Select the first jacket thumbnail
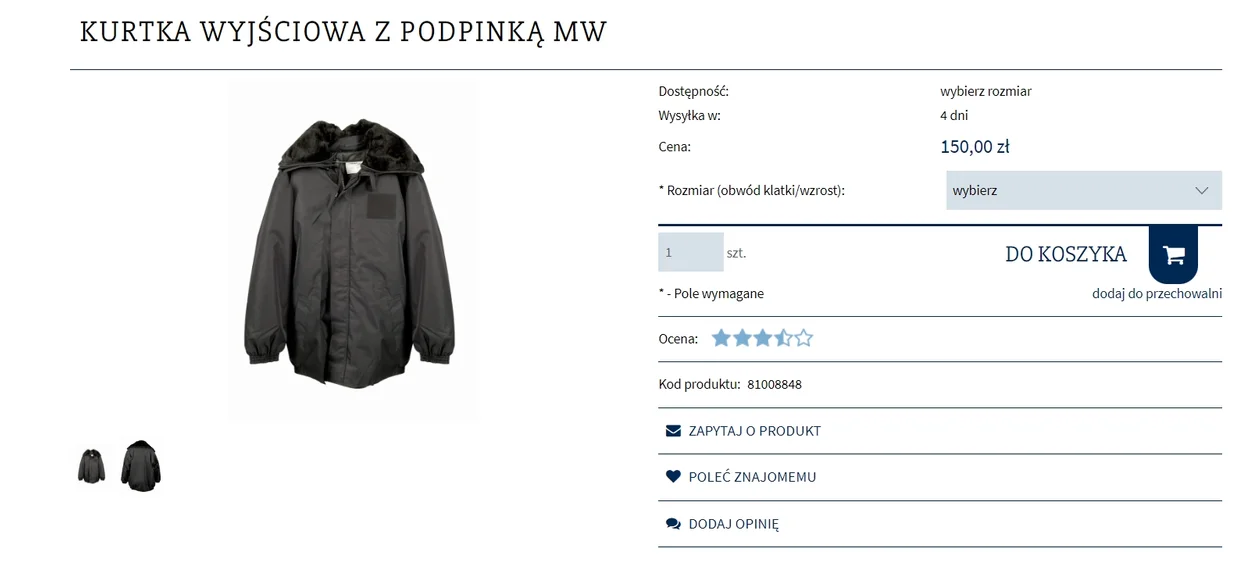 tap(91, 466)
